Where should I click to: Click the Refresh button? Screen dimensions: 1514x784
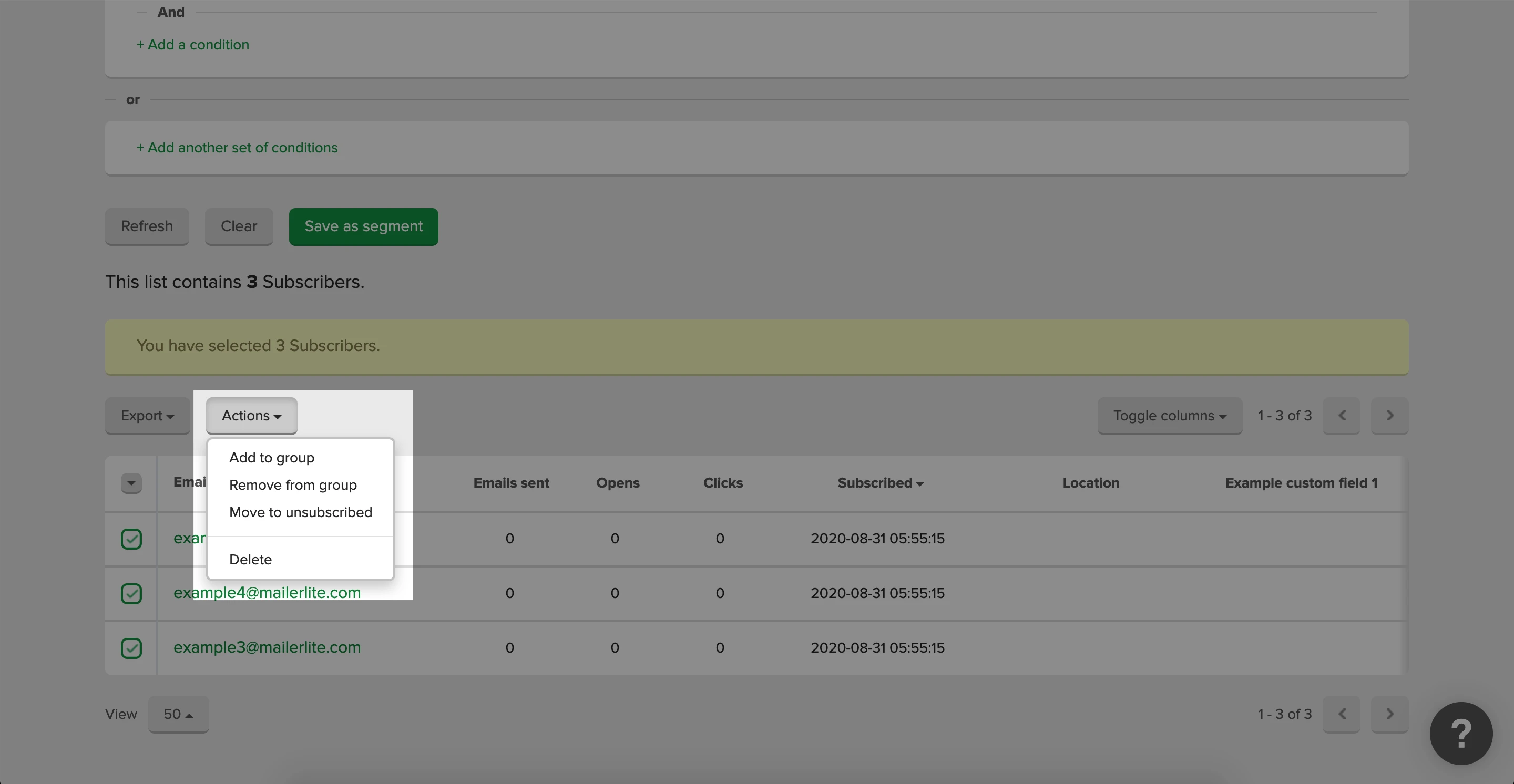click(147, 226)
